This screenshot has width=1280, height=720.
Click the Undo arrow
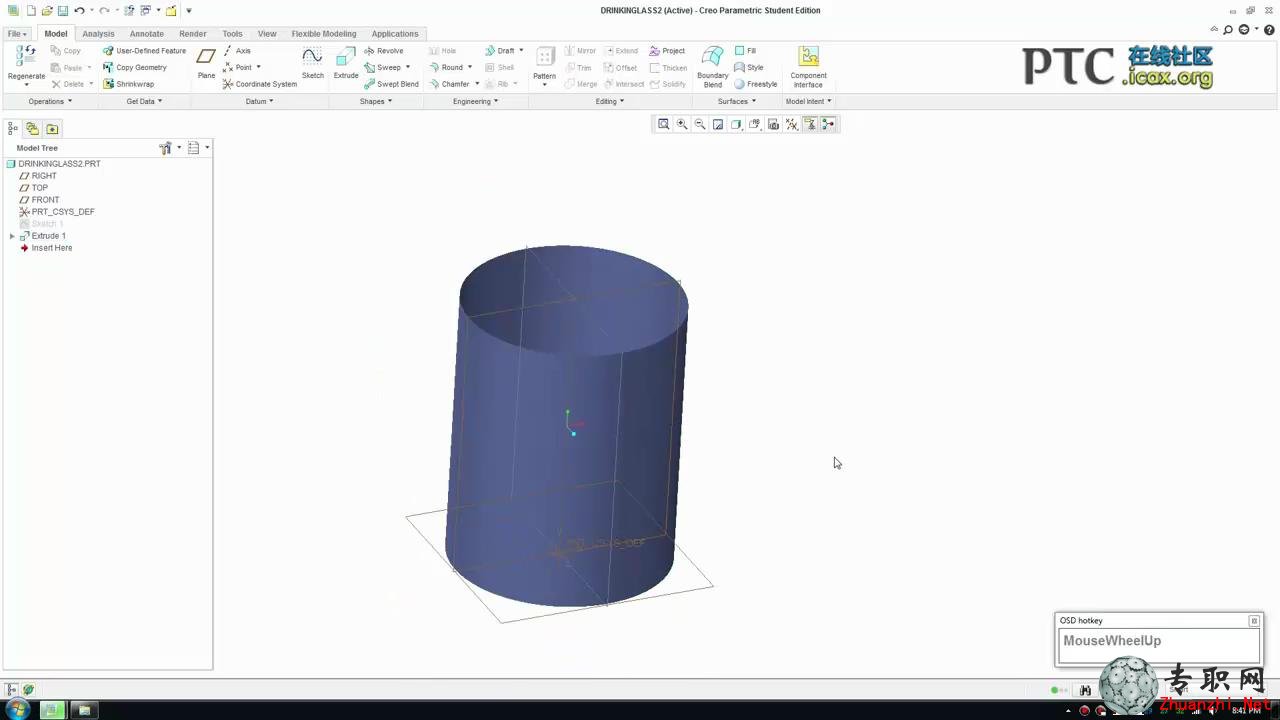(x=79, y=10)
